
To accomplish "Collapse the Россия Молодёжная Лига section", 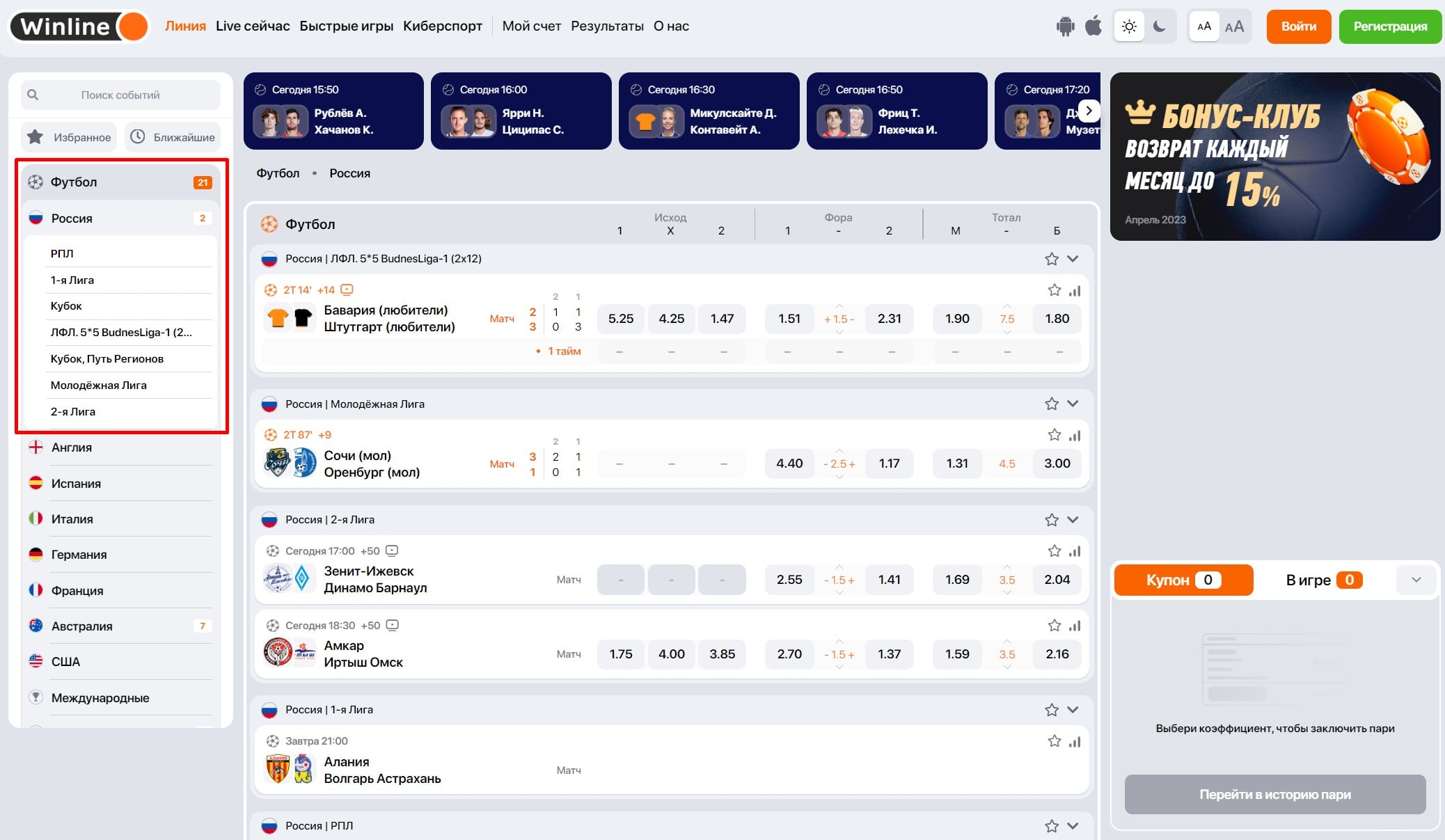I will pos(1073,404).
